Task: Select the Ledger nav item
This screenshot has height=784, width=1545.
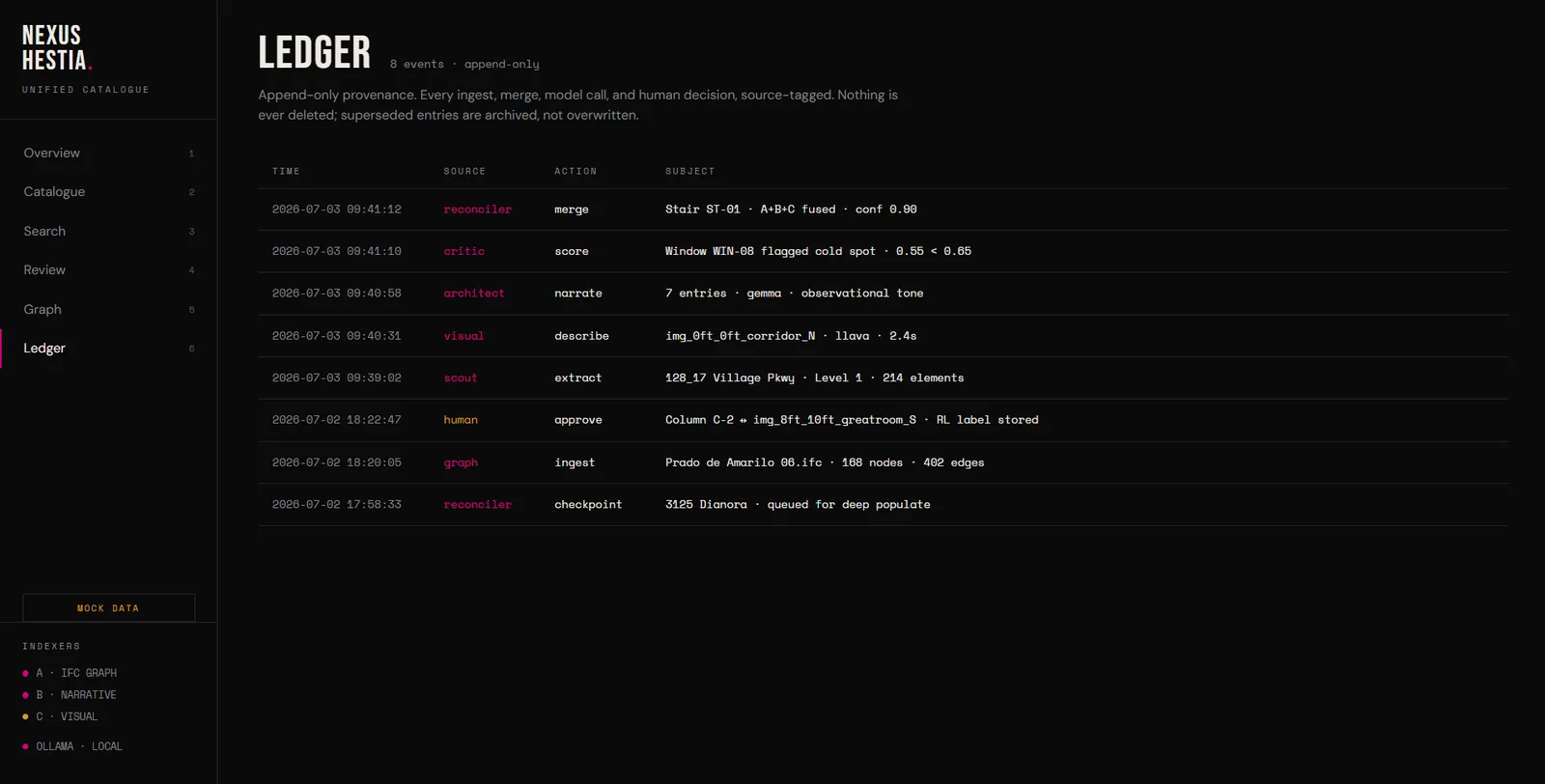Action: coord(108,349)
